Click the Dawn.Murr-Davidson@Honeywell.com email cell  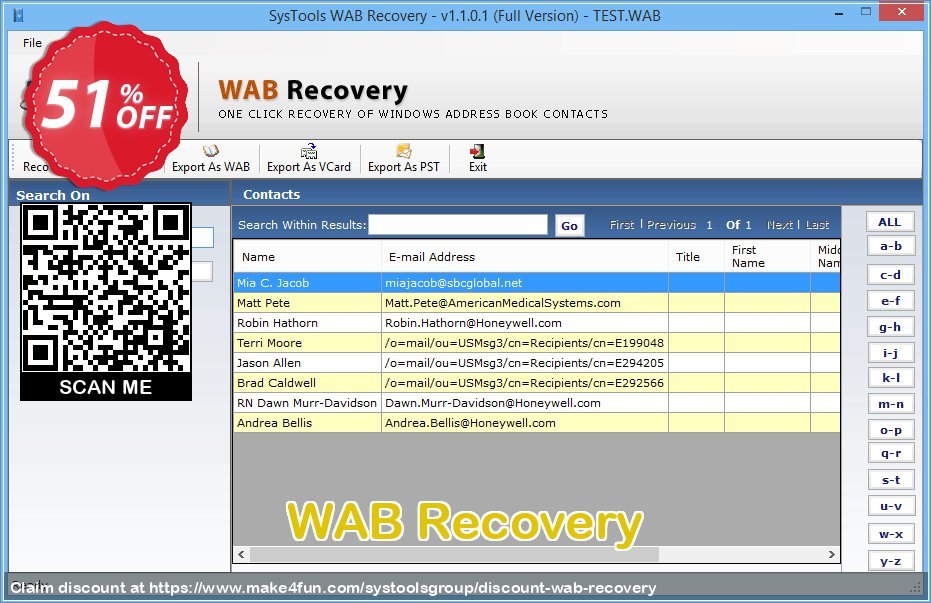[x=525, y=403]
